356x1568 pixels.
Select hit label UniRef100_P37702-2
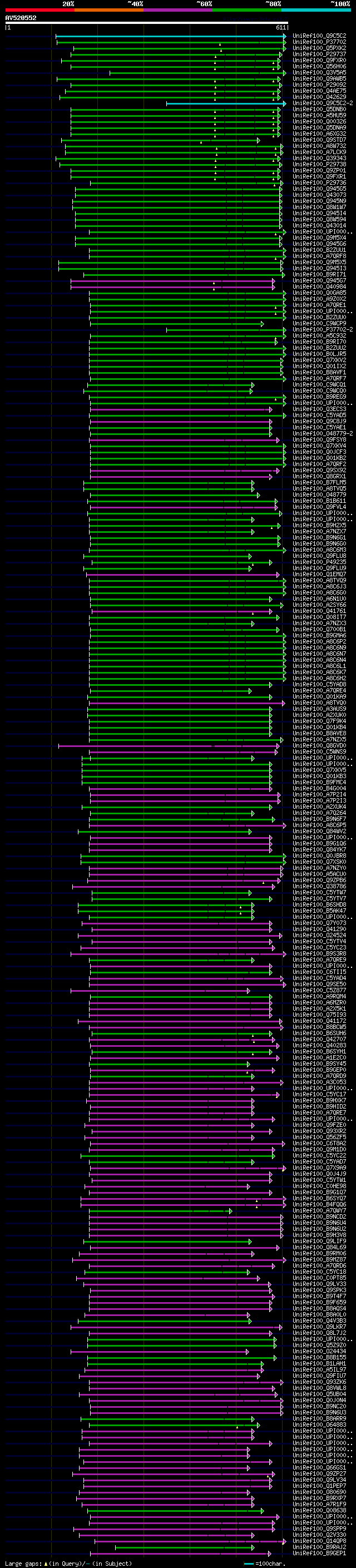click(x=323, y=330)
